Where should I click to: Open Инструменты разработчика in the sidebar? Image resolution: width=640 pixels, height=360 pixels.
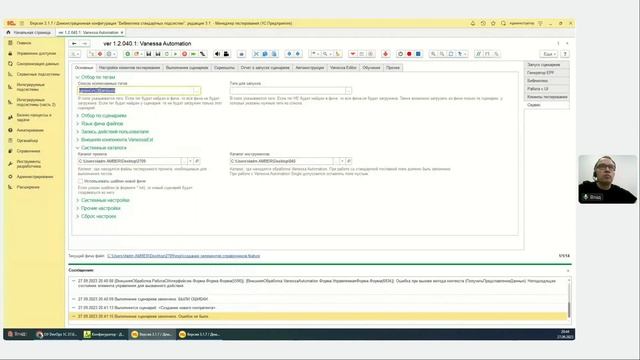(29, 164)
